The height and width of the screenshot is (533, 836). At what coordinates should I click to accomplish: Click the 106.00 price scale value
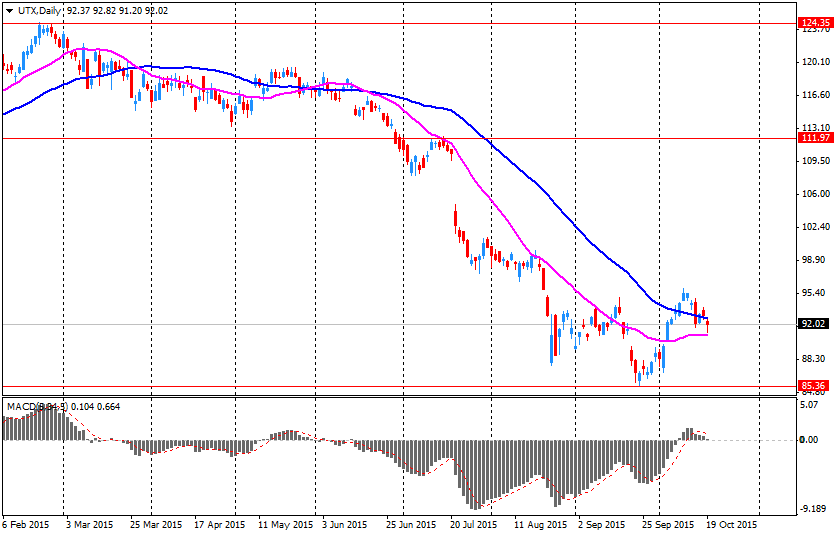[x=816, y=194]
